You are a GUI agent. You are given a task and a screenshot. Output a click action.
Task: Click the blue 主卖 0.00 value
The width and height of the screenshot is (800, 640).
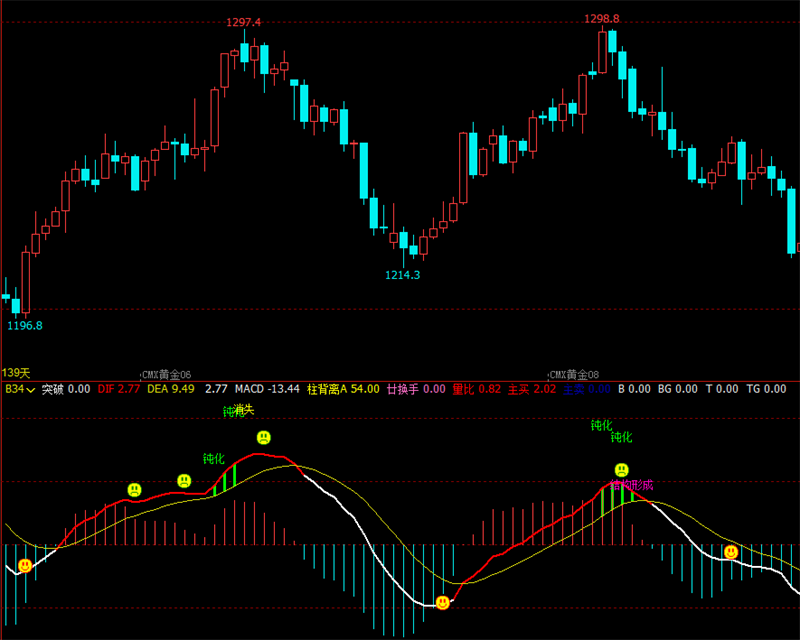coord(587,389)
